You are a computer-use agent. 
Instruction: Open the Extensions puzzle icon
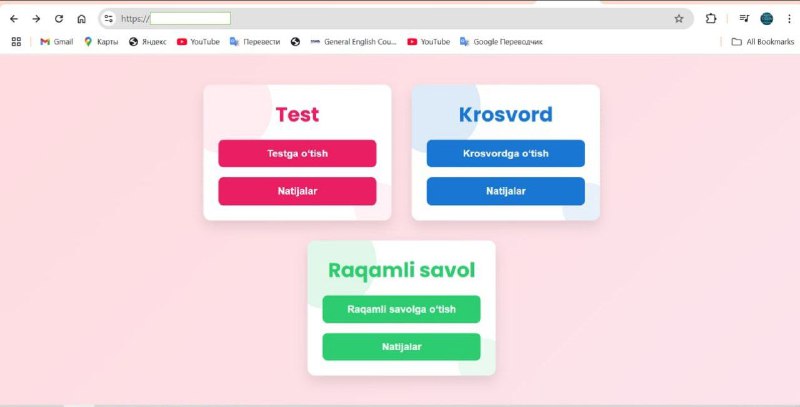pyautogui.click(x=711, y=19)
